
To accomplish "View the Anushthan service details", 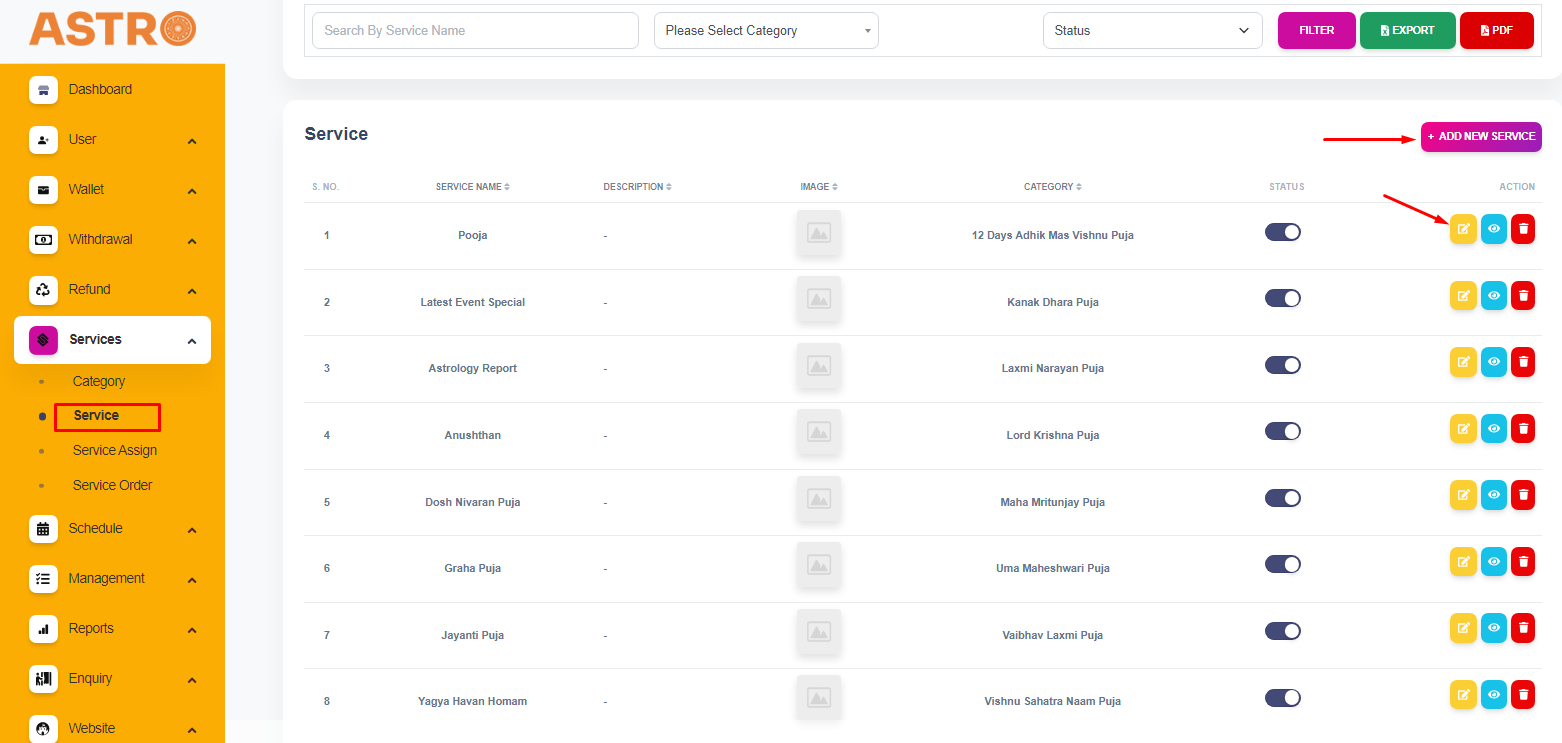I will pos(1493,429).
